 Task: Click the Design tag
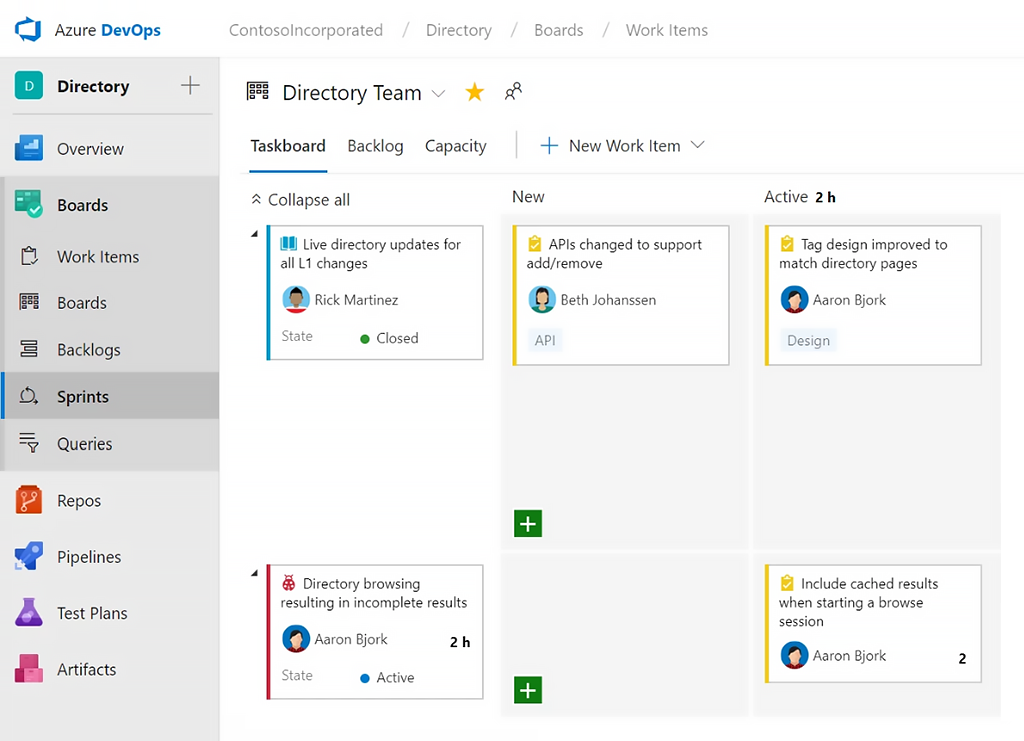coord(808,340)
